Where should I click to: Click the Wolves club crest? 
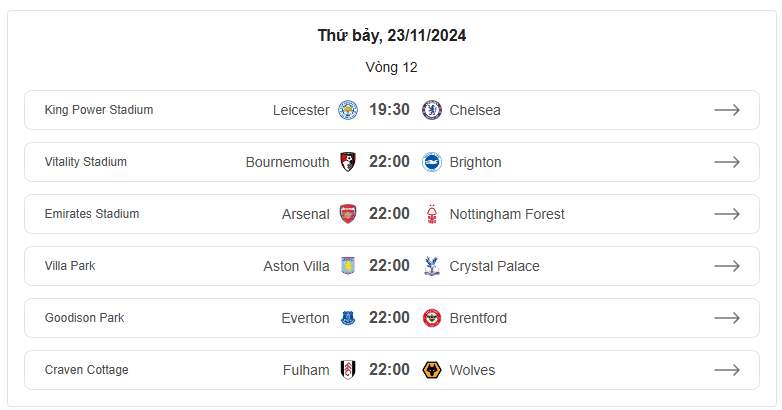pyautogui.click(x=431, y=370)
